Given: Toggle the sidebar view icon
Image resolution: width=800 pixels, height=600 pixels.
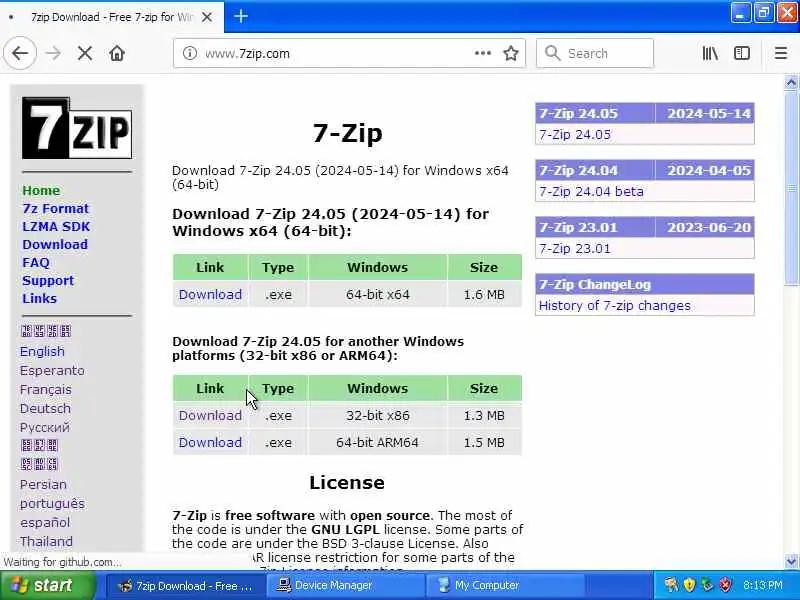Looking at the screenshot, I should [x=742, y=53].
